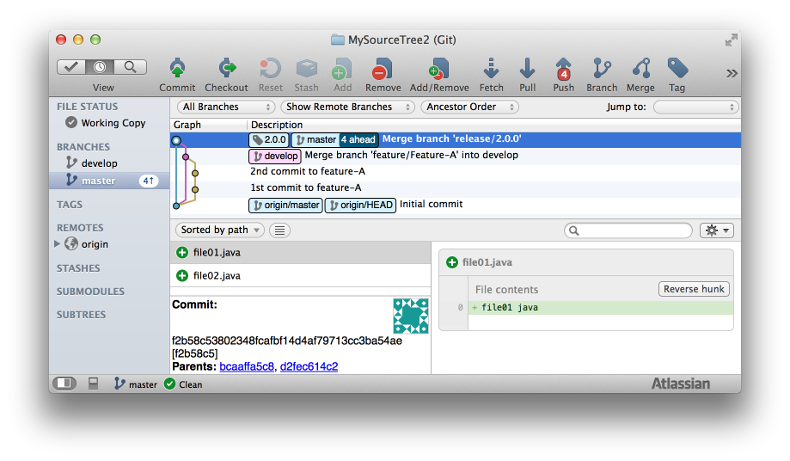The image size is (790, 461).
Task: Select the '1st commit to feature-A' row
Action: pyautogui.click(x=455, y=188)
